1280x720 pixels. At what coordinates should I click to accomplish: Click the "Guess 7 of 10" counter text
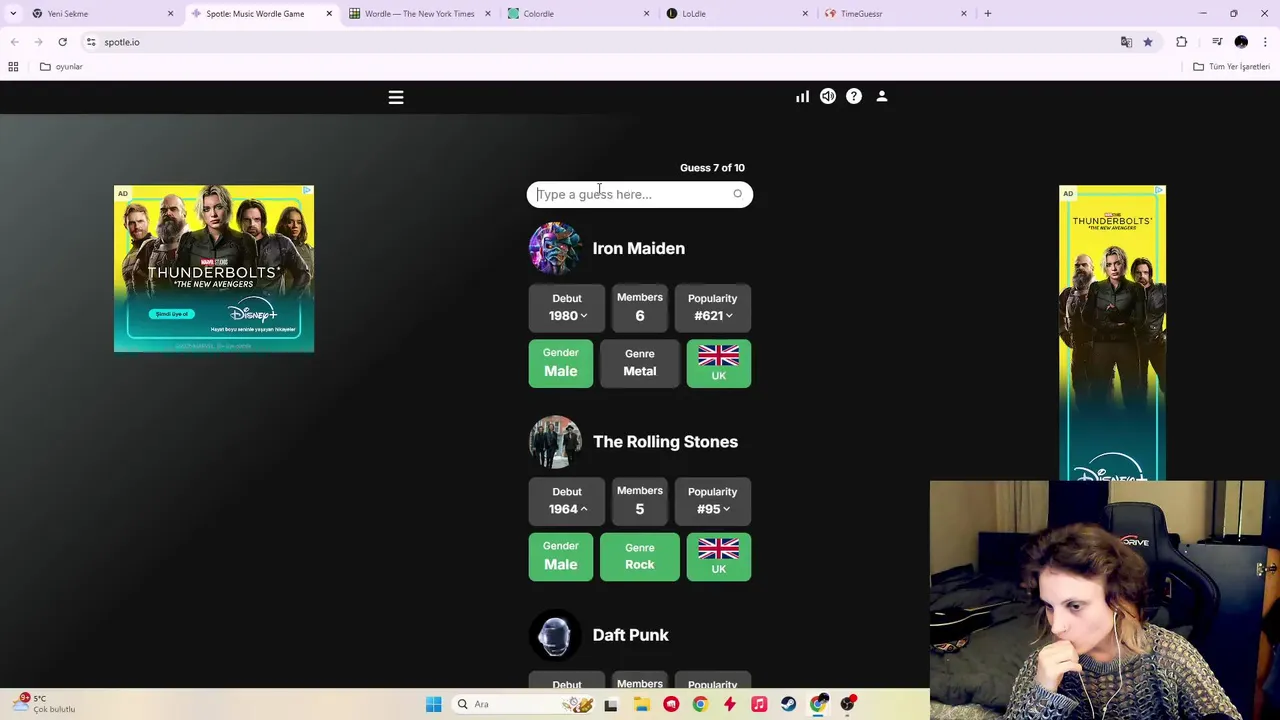pos(712,168)
